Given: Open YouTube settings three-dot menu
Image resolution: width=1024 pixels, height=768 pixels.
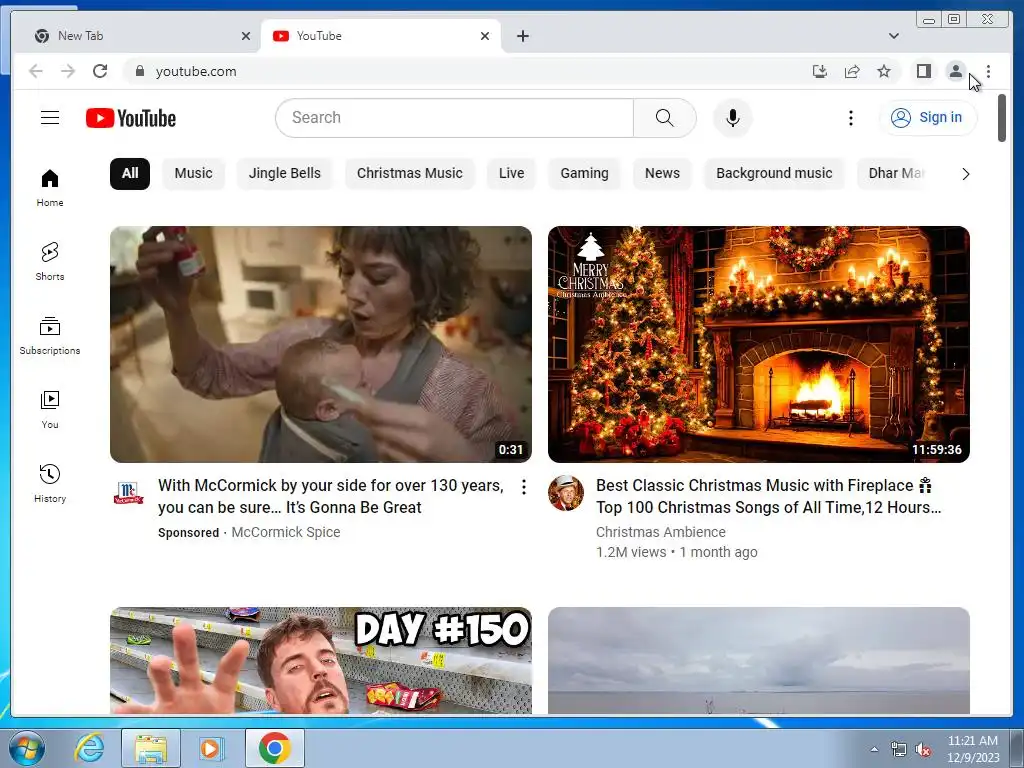Looking at the screenshot, I should (x=850, y=118).
